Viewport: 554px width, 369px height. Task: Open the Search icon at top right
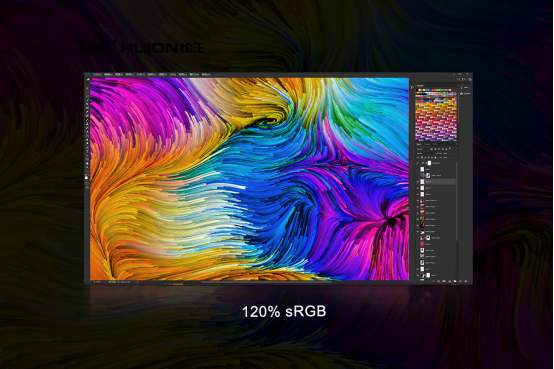pyautogui.click(x=458, y=80)
